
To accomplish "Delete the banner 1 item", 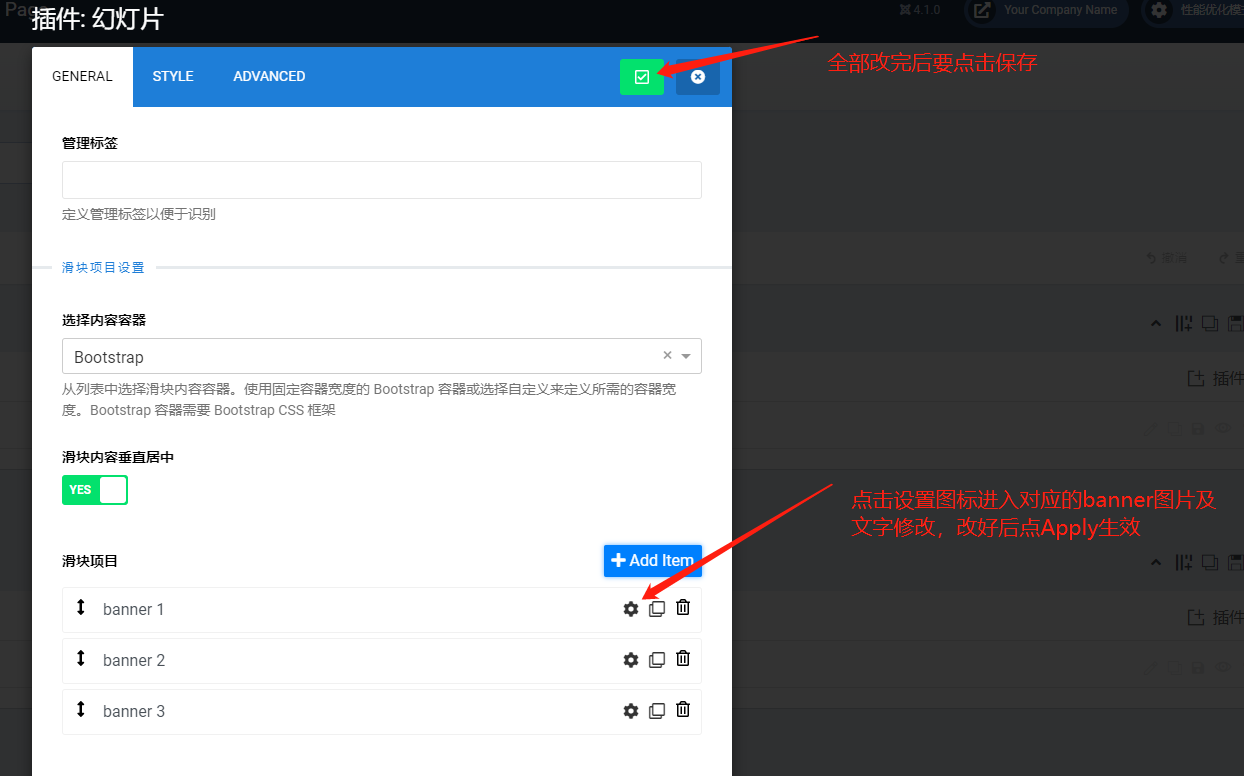I will click(x=683, y=608).
